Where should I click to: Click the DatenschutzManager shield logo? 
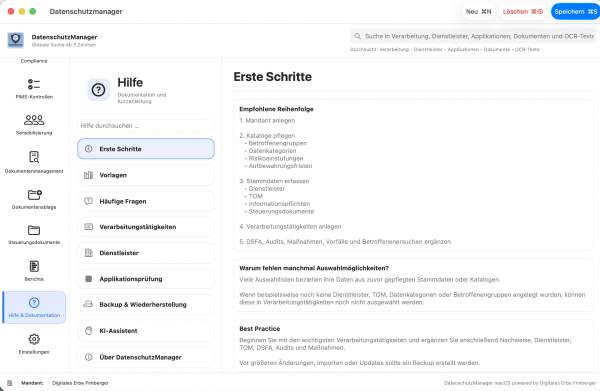16,40
